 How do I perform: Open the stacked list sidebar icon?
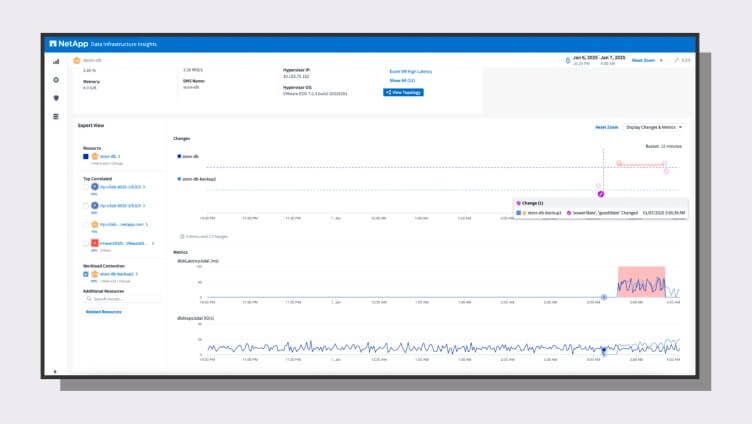coord(56,116)
